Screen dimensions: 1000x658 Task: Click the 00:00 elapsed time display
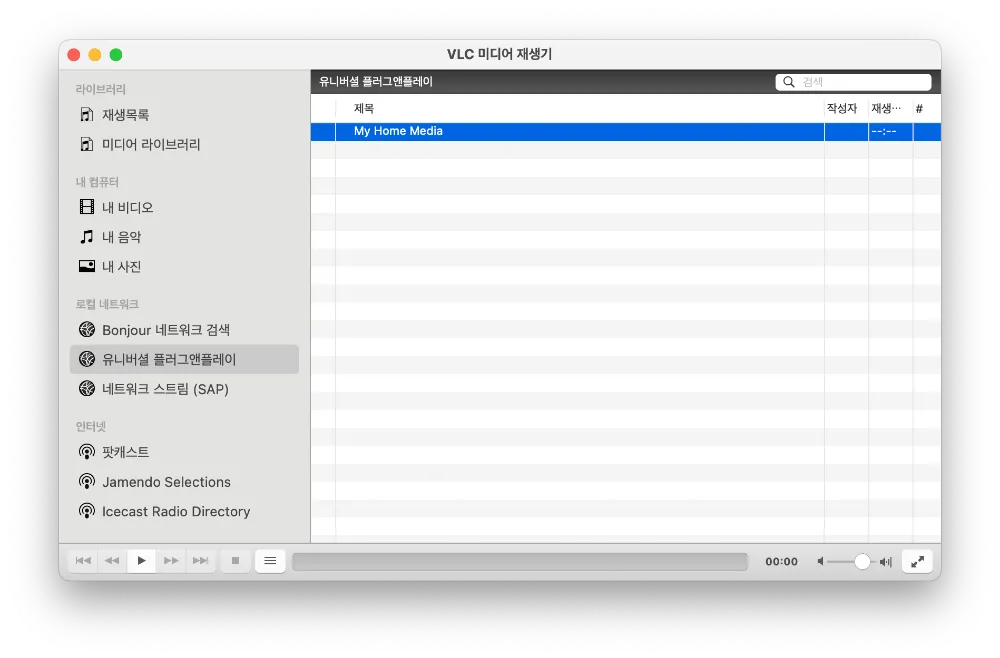[781, 562]
